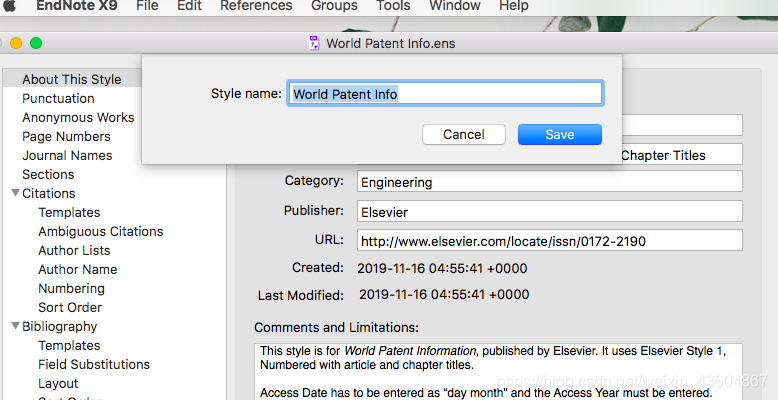Click the green zoom window button
The image size is (778, 400).
click(36, 43)
